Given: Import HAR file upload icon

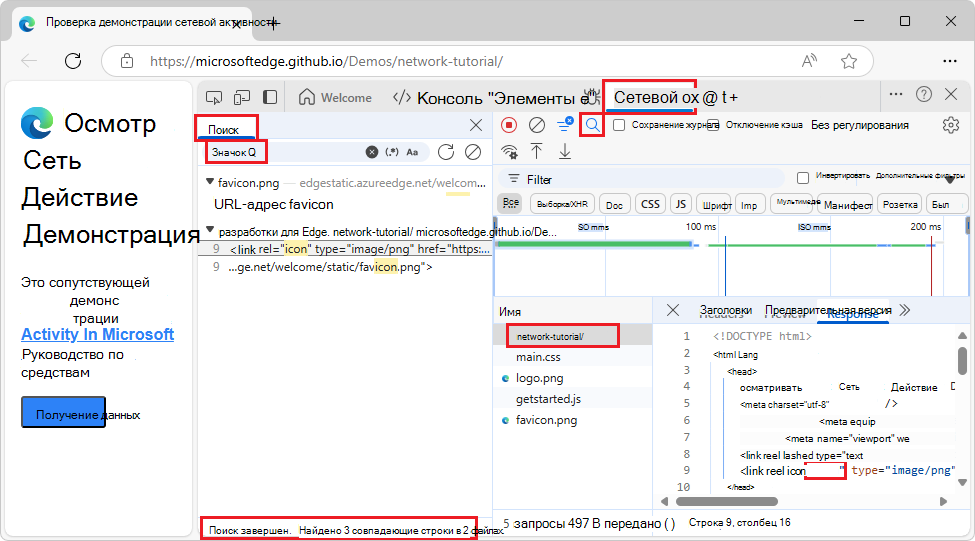Looking at the screenshot, I should tap(537, 151).
